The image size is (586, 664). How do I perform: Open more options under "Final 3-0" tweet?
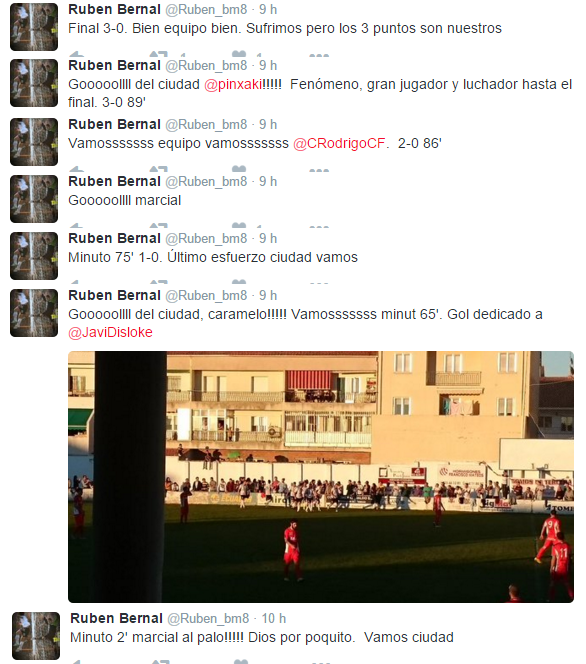click(319, 55)
